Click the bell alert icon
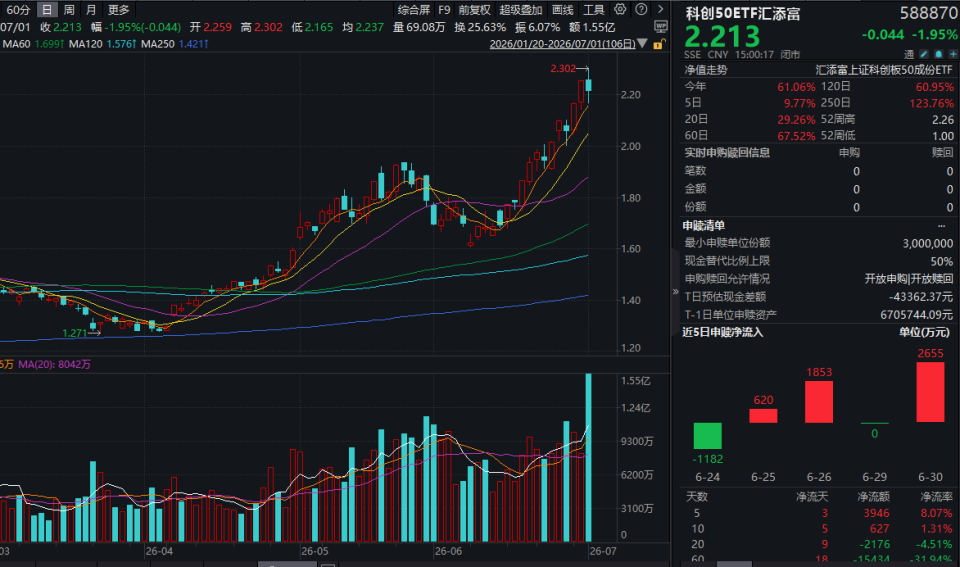This screenshot has width=960, height=567. (x=939, y=54)
